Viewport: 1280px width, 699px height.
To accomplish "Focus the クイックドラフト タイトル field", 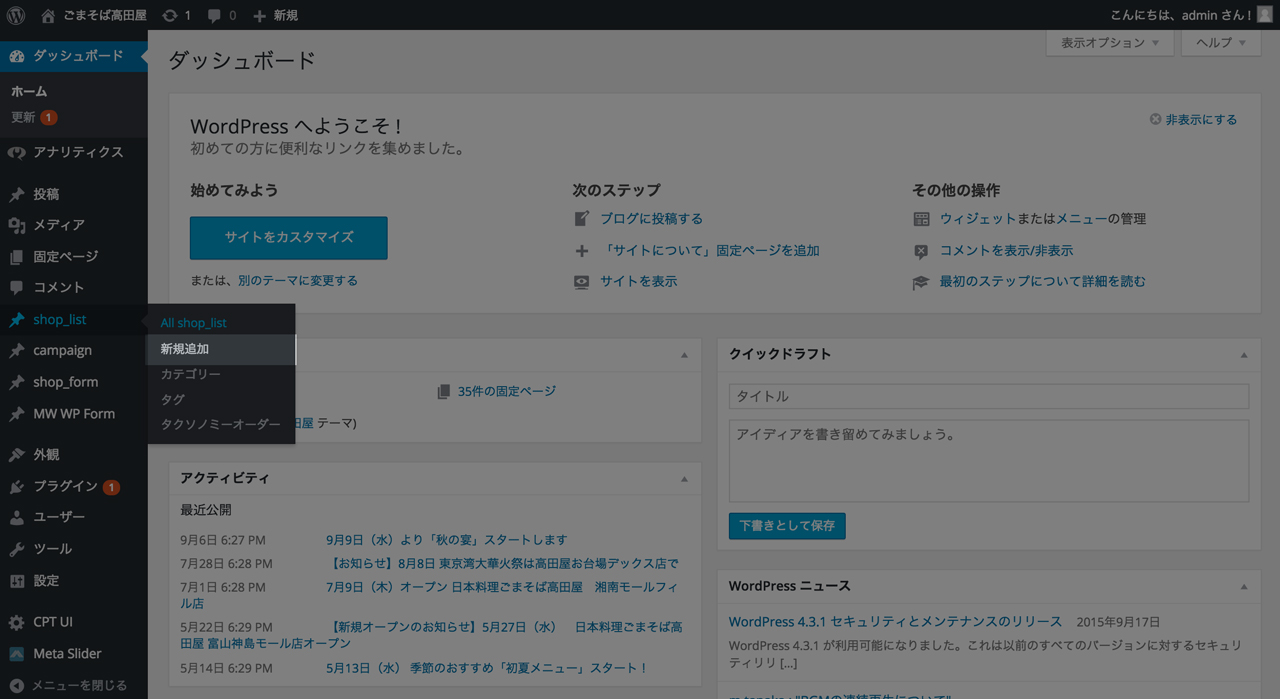I will click(989, 397).
